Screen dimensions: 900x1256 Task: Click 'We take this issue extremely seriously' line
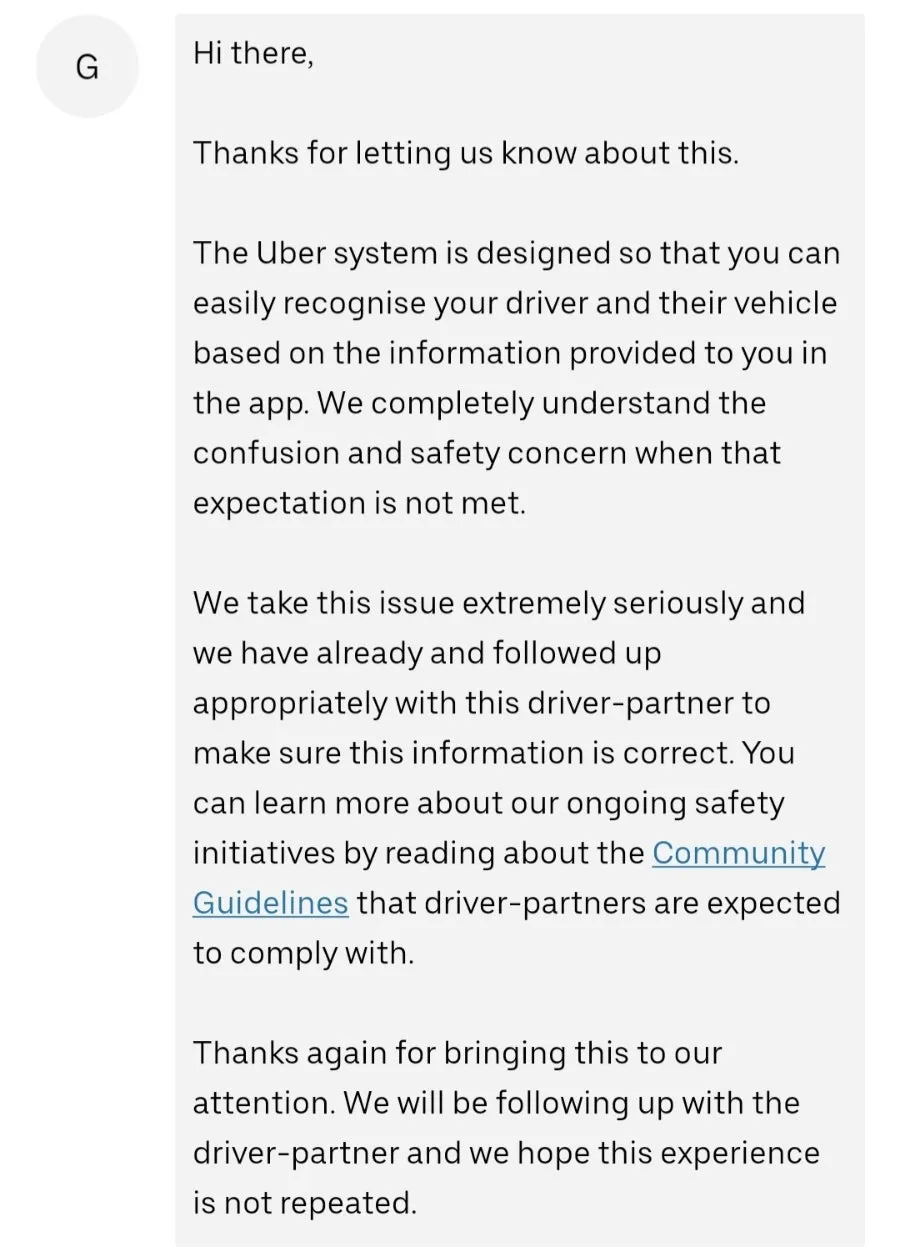pos(499,603)
